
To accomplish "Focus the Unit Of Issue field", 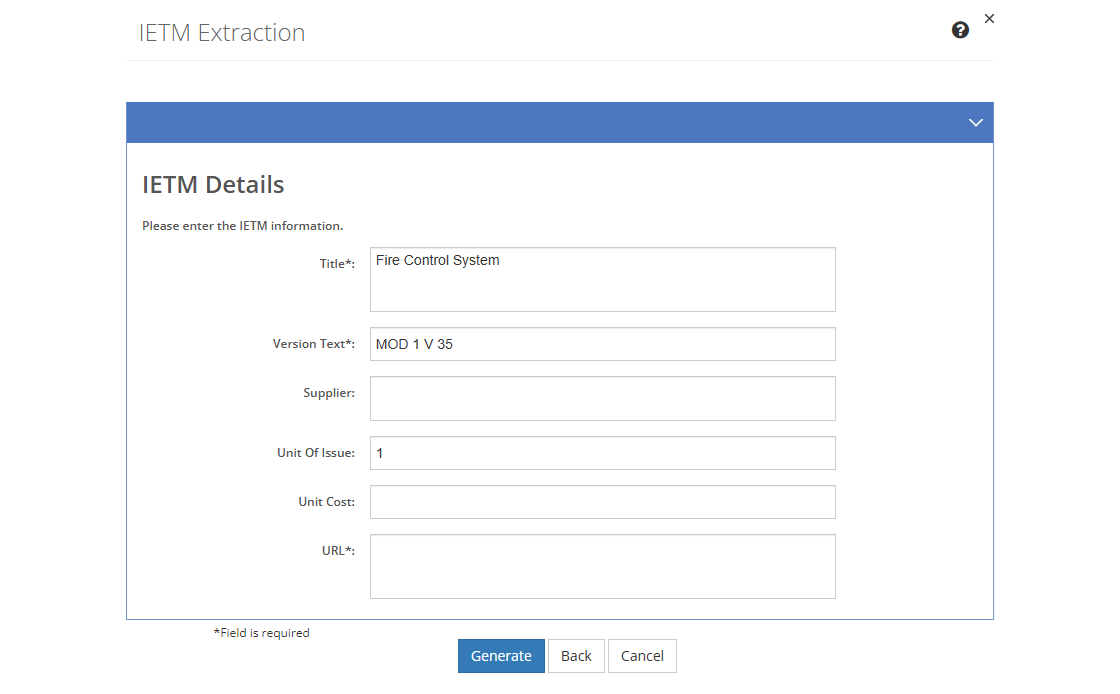I will [x=602, y=452].
